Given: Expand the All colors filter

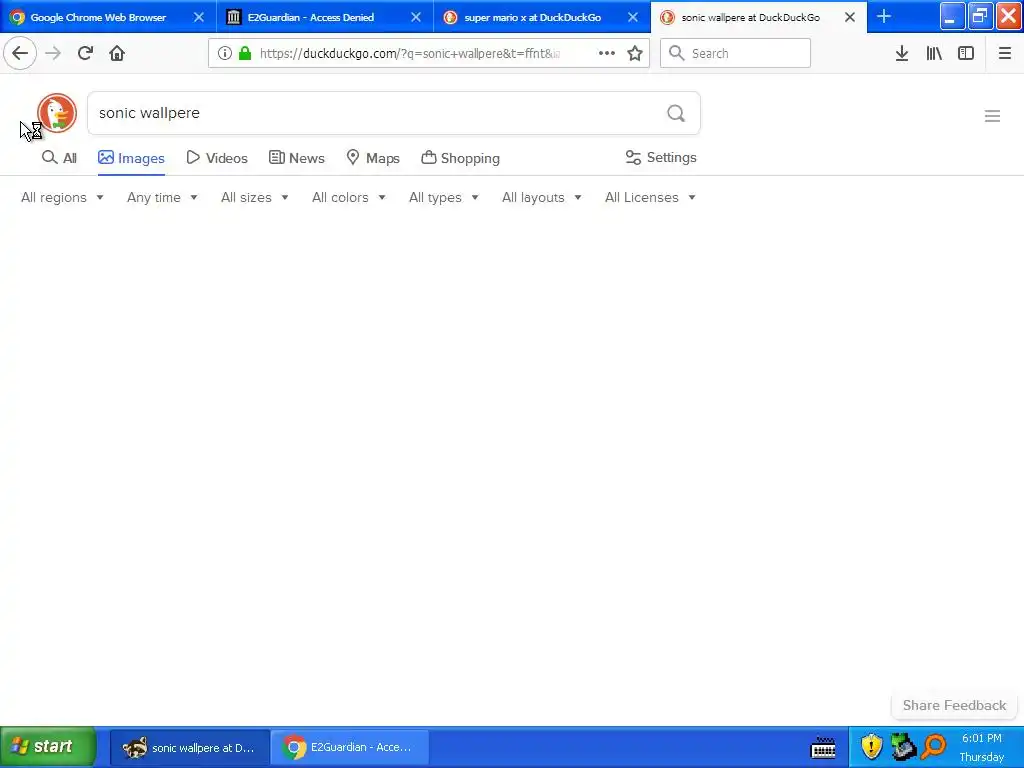Looking at the screenshot, I should click(x=349, y=197).
